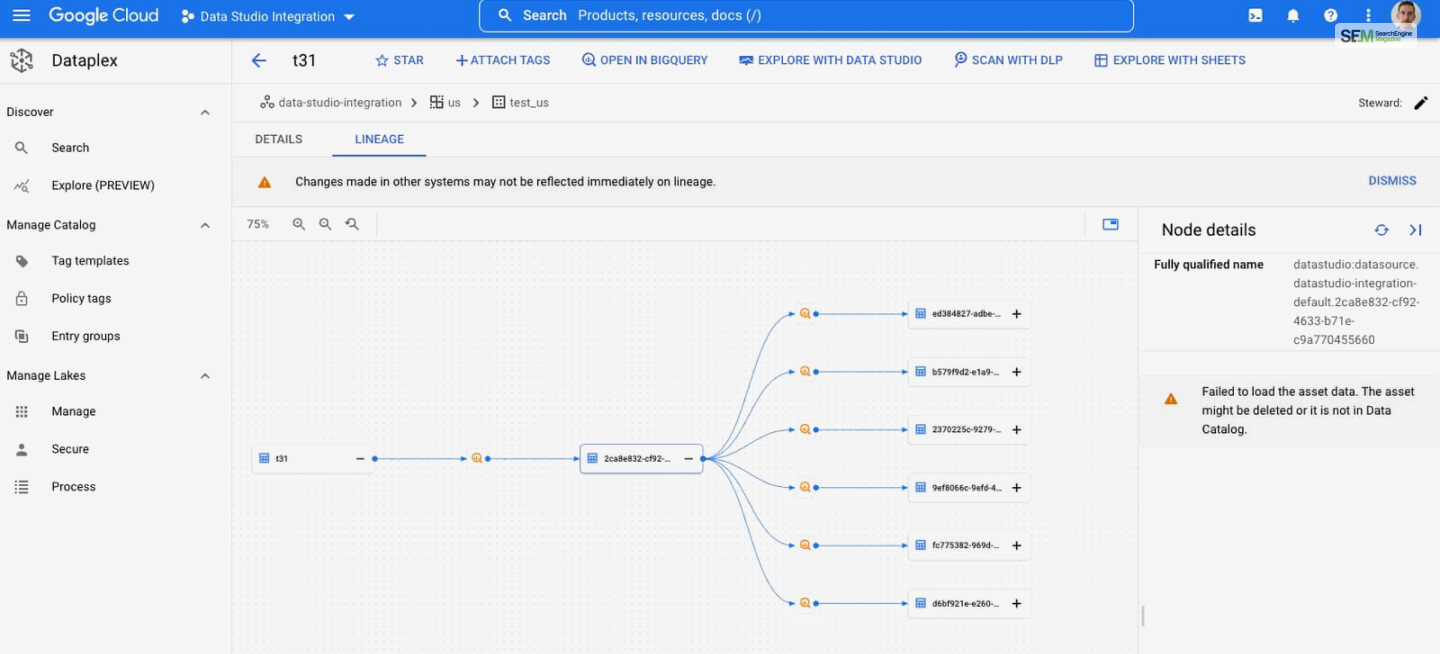Click the process icon between t31 and 2ca8e832
This screenshot has height=654, width=1440.
point(477,458)
